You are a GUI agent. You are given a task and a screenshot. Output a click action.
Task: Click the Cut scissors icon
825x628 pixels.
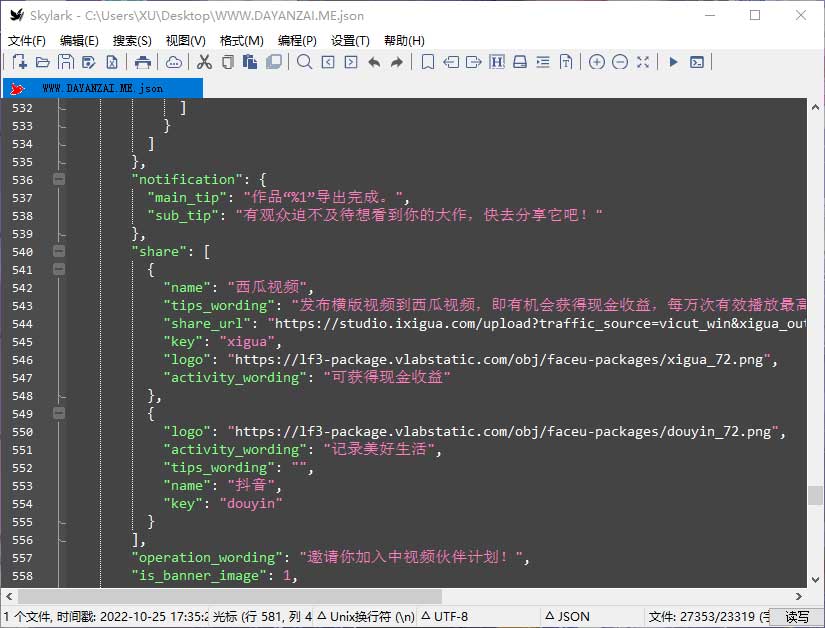pyautogui.click(x=204, y=62)
